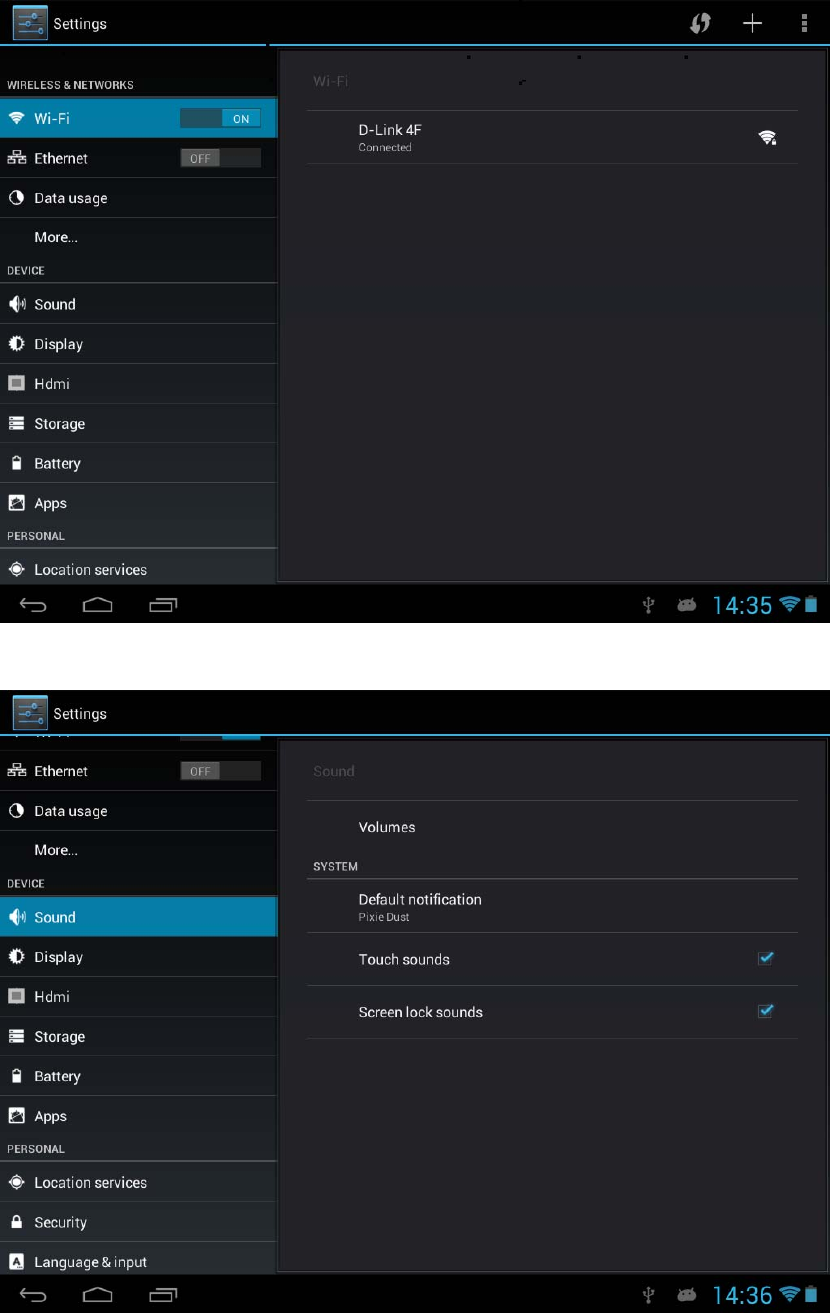Turn on Ethernet switch on the Wi-Fi screen
The height and width of the screenshot is (1313, 830).
pos(220,158)
